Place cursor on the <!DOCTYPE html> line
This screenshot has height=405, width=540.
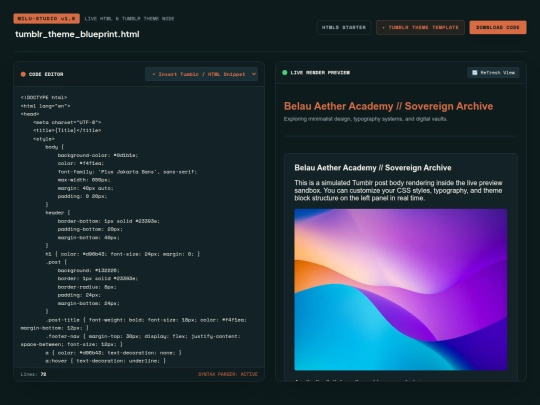coord(44,97)
